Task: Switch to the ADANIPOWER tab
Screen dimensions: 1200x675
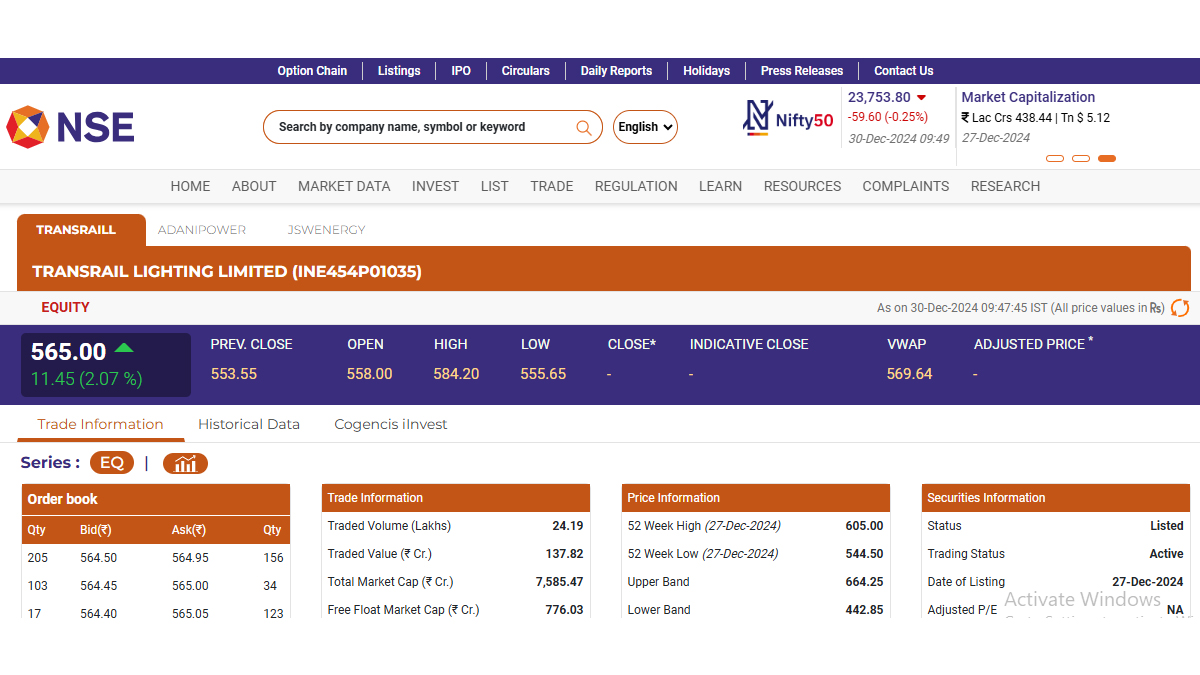Action: (x=202, y=230)
